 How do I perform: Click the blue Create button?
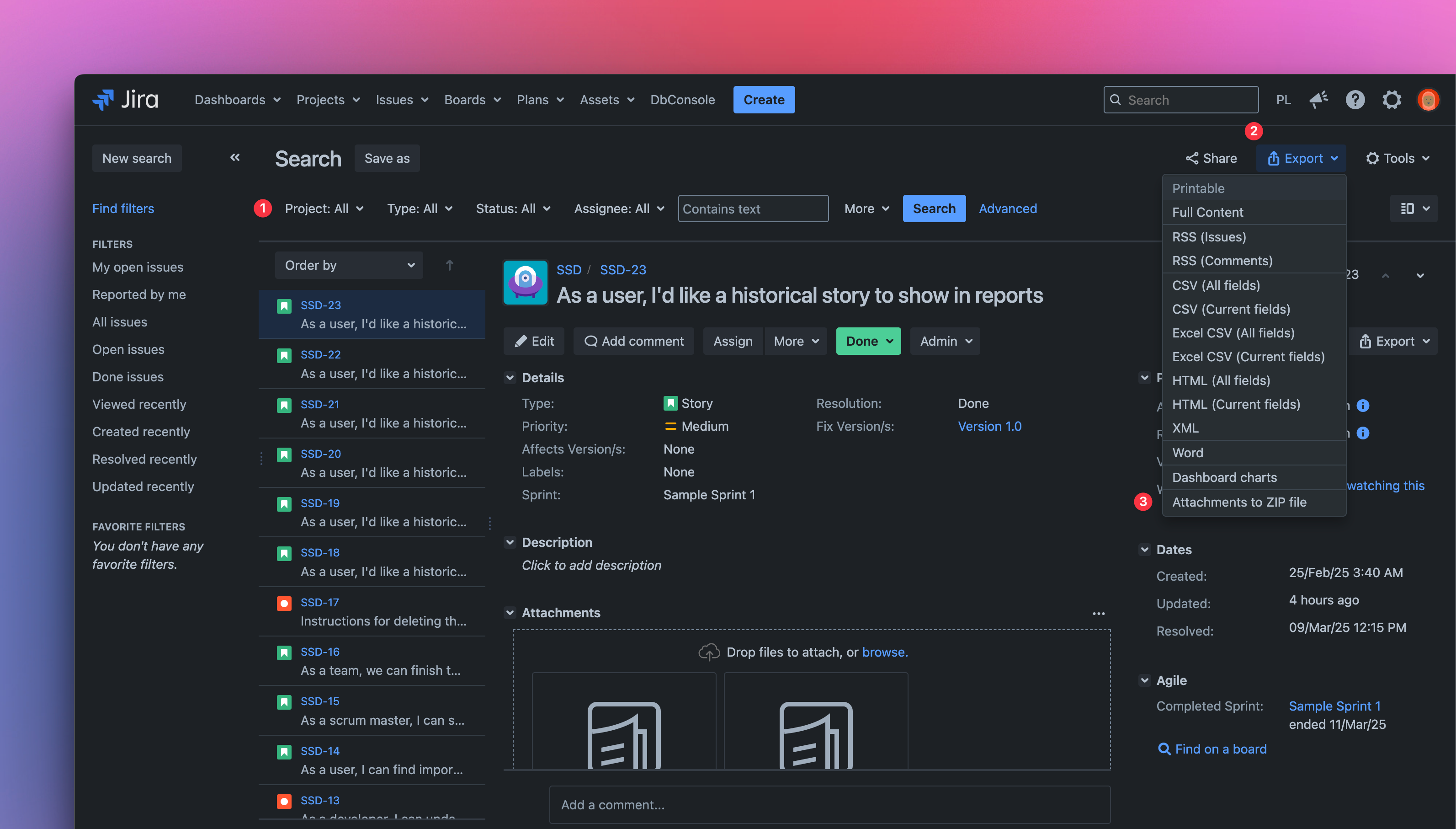[x=764, y=100]
